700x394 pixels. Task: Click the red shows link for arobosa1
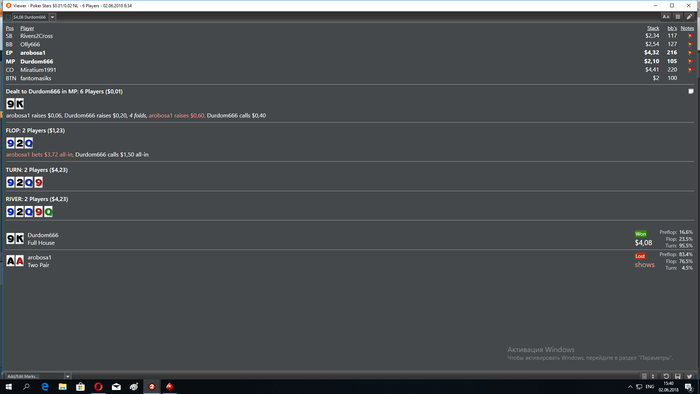(x=645, y=265)
